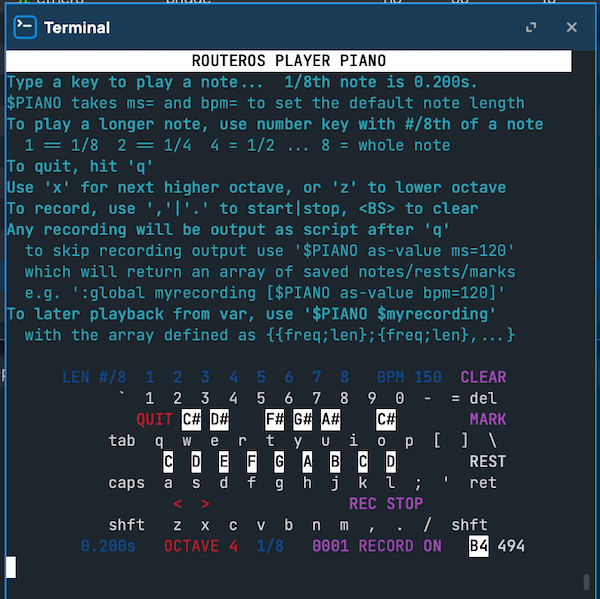
Task: Click the 'shft' label beside '/'
Action: [470, 525]
